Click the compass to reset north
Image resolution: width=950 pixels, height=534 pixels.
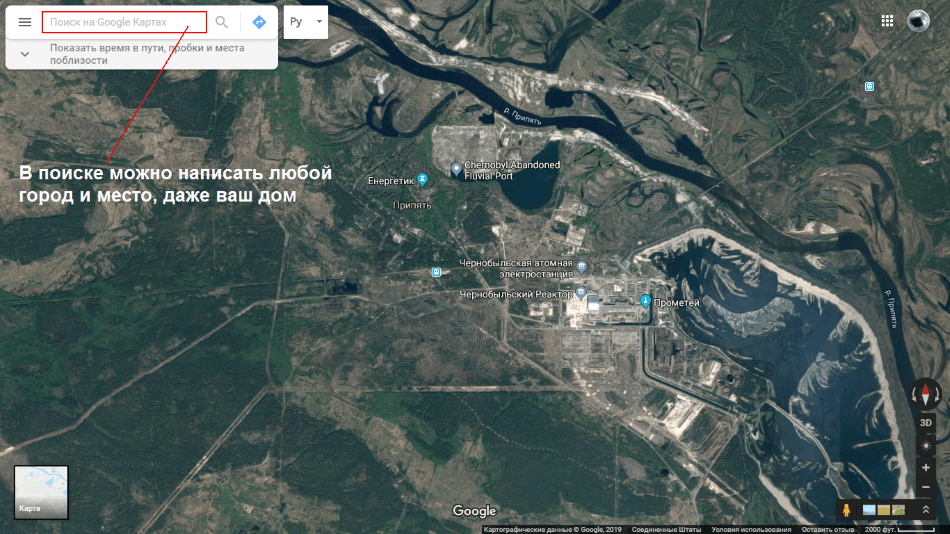[x=926, y=393]
